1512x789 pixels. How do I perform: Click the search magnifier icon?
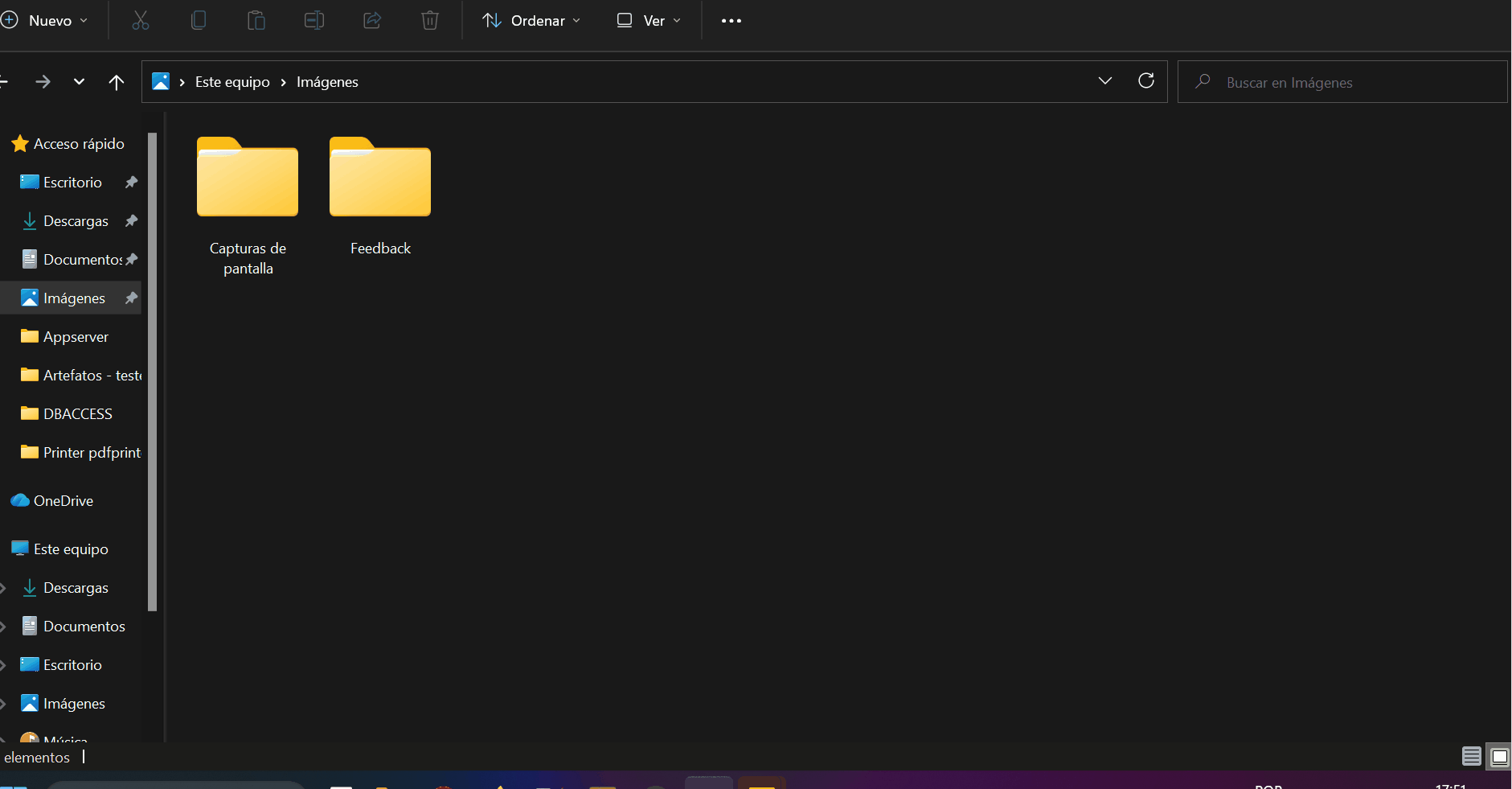pos(1203,81)
